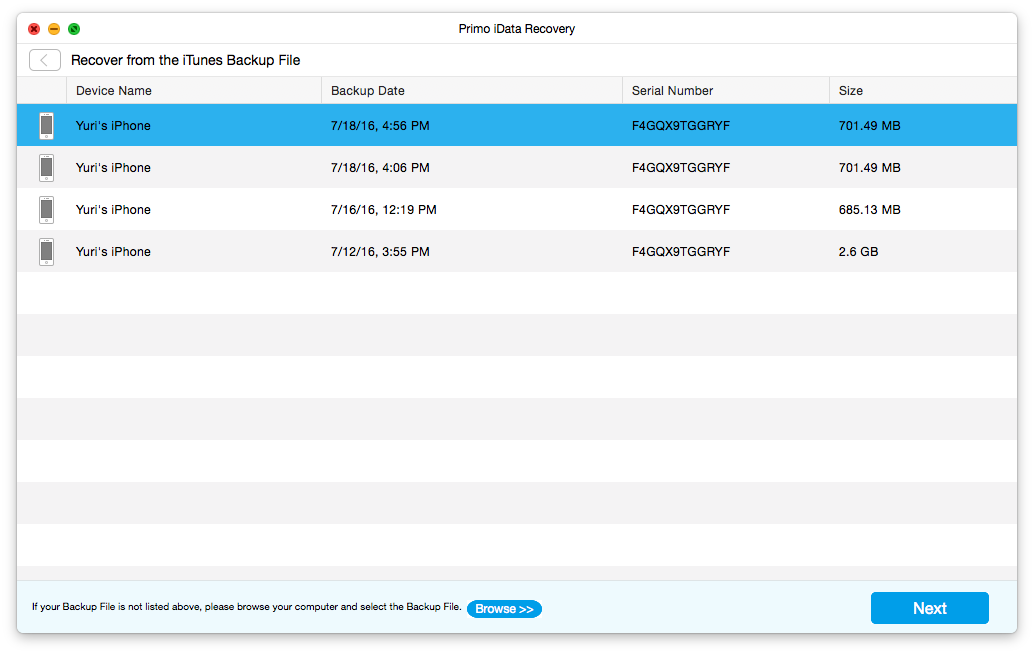This screenshot has height=654, width=1034.
Task: Go back with the arrow button
Action: (45, 60)
